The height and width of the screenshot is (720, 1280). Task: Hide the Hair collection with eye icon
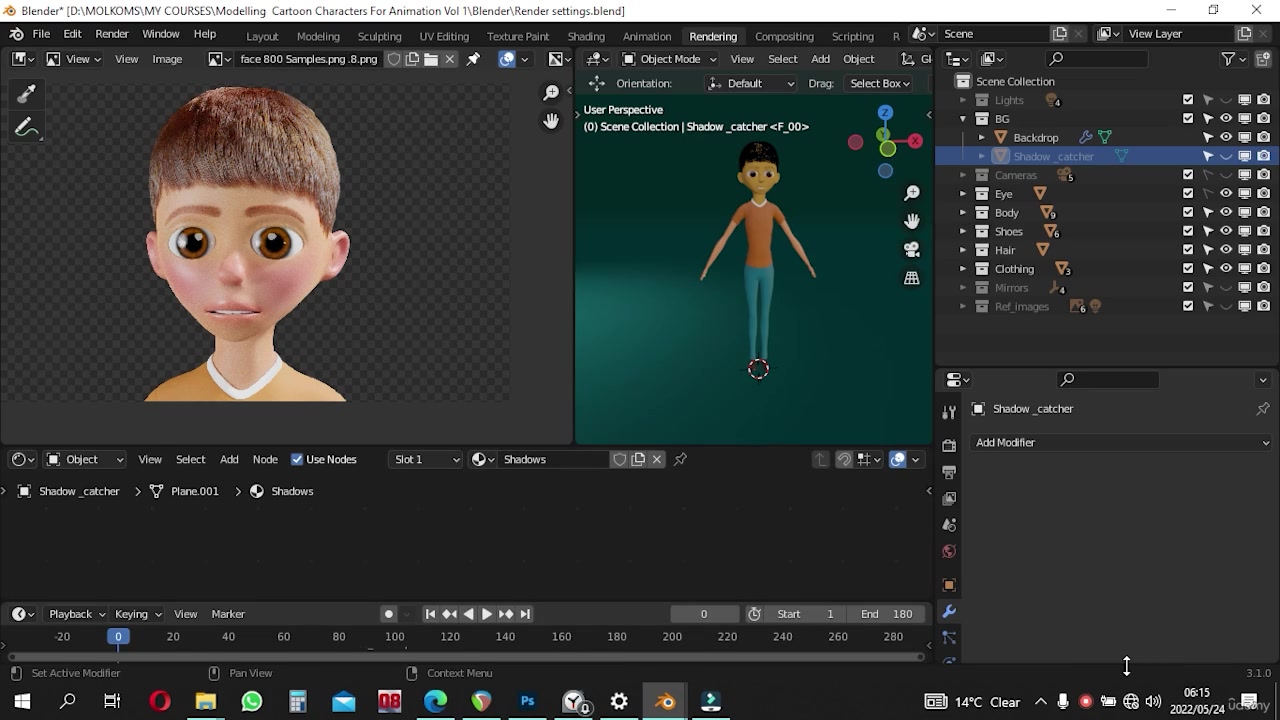pos(1226,250)
